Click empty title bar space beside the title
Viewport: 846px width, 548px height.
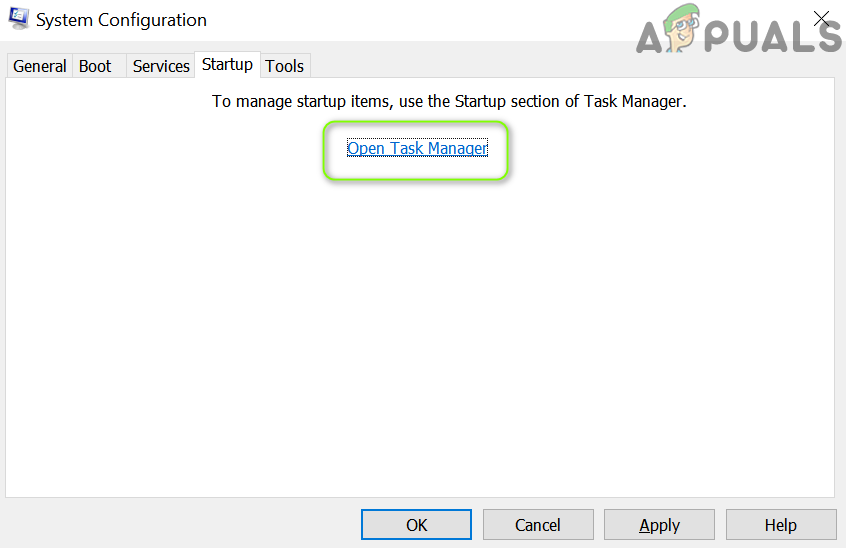tap(420, 20)
